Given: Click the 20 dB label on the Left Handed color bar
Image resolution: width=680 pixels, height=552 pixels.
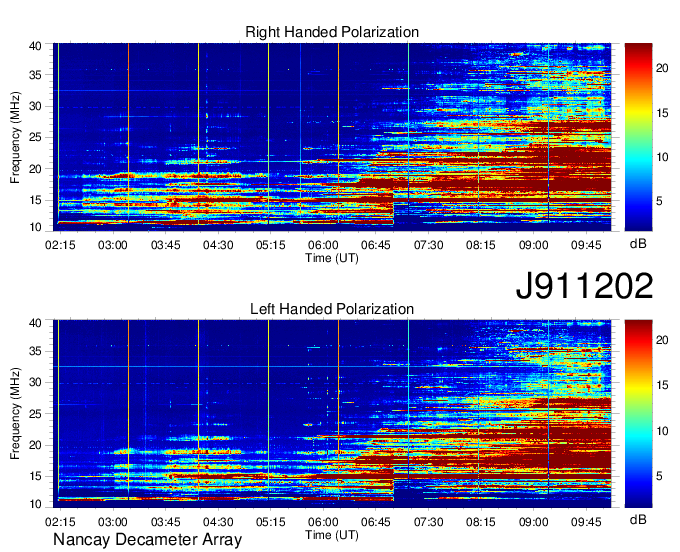Looking at the screenshot, I should coord(662,340).
